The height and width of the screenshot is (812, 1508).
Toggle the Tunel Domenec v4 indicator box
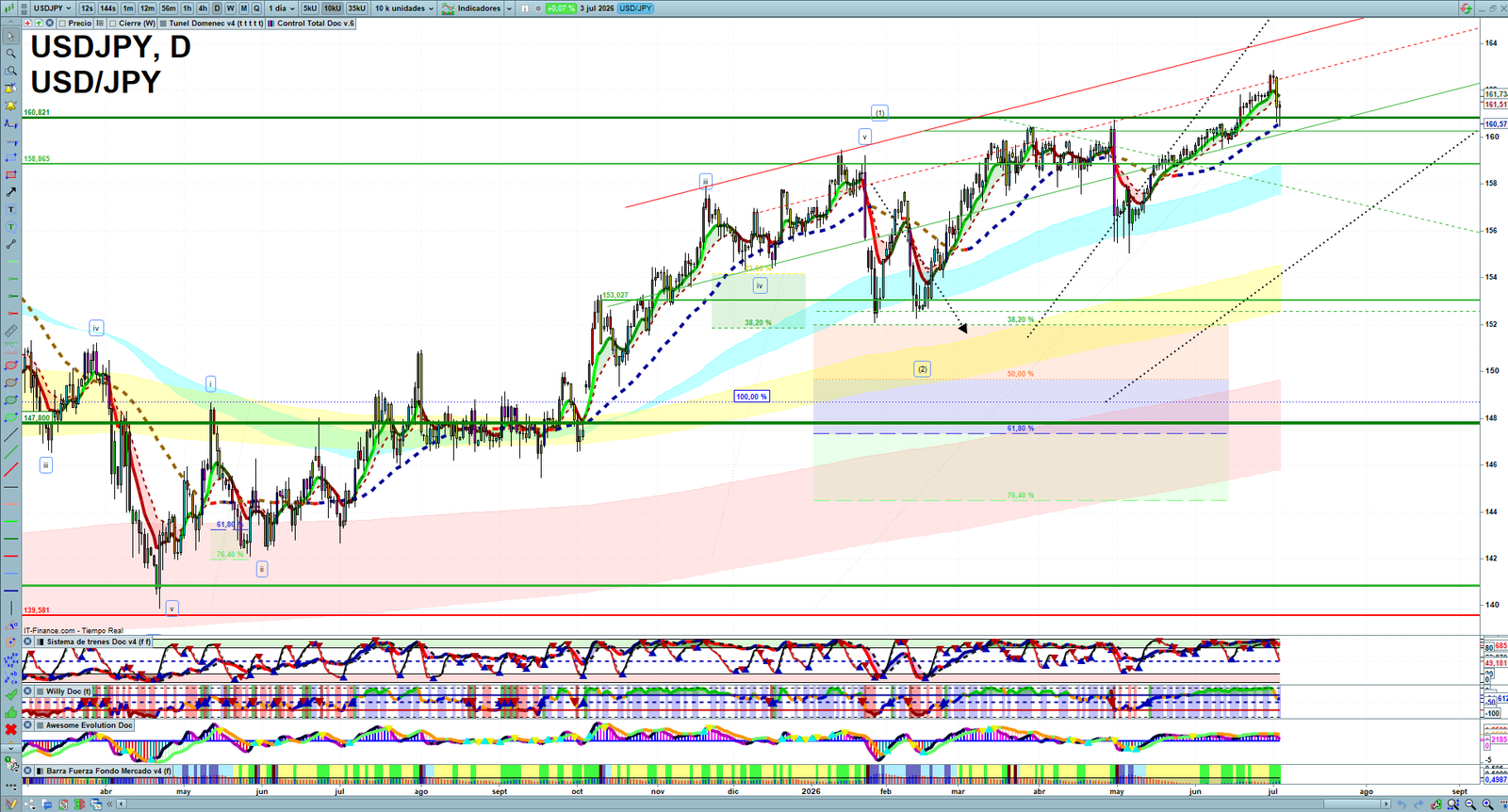tap(163, 23)
